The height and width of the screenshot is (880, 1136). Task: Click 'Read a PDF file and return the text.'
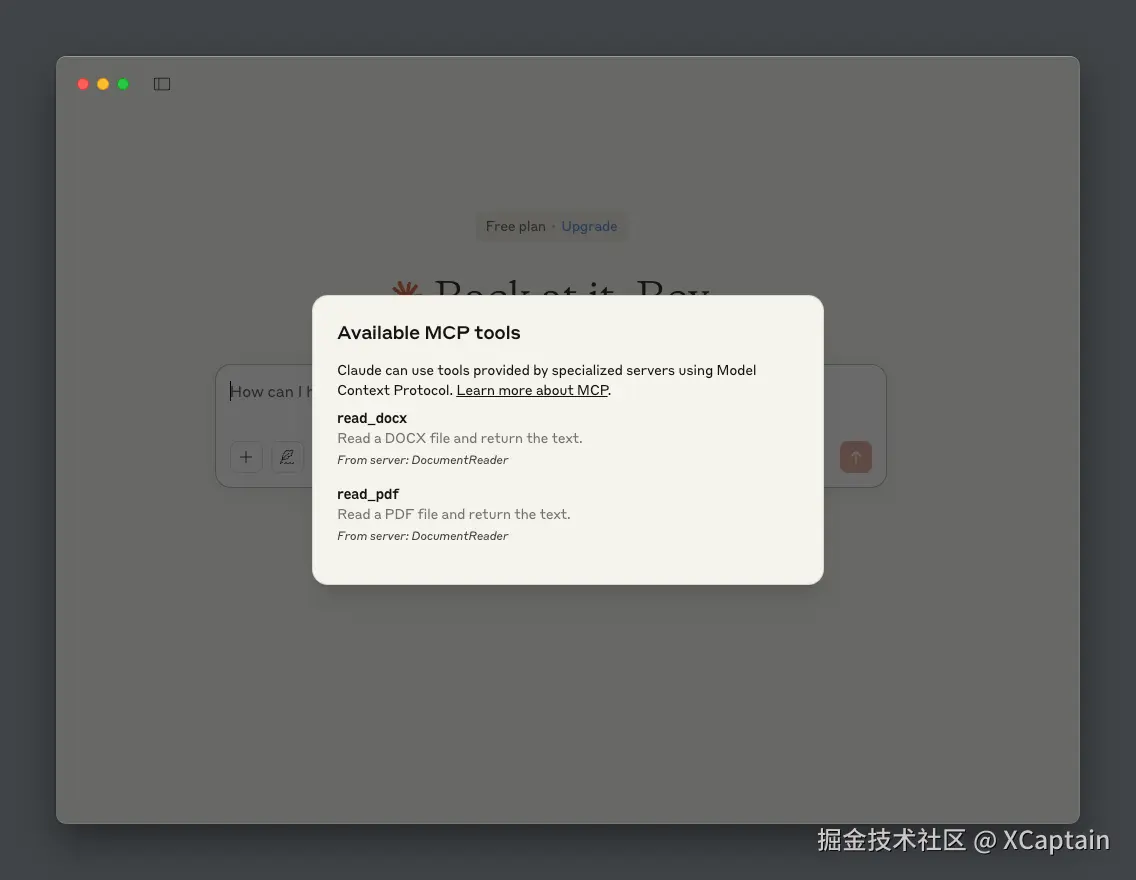(x=454, y=514)
